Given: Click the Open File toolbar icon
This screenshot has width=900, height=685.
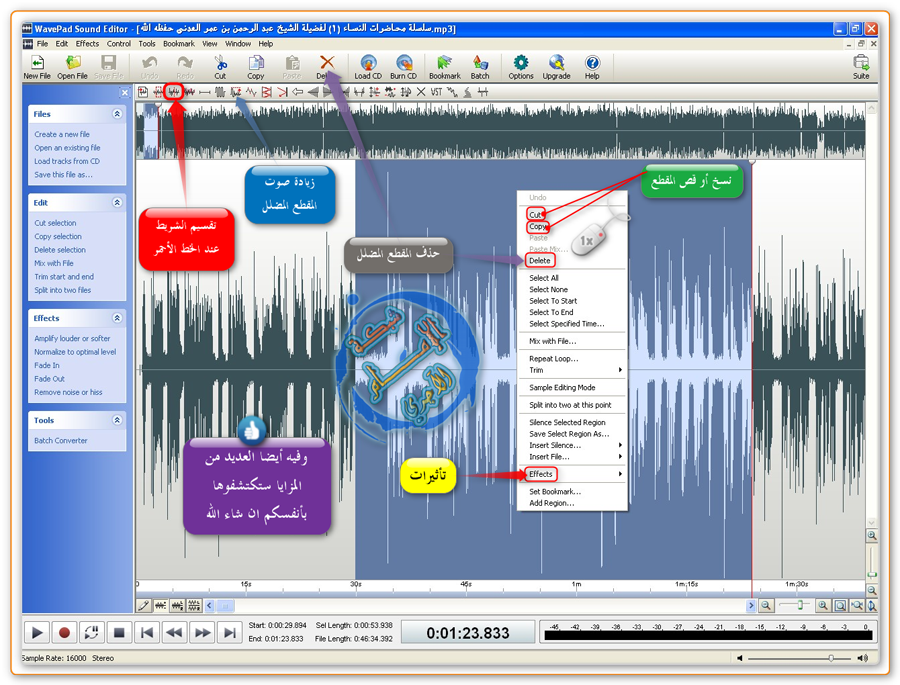Looking at the screenshot, I should (72, 67).
